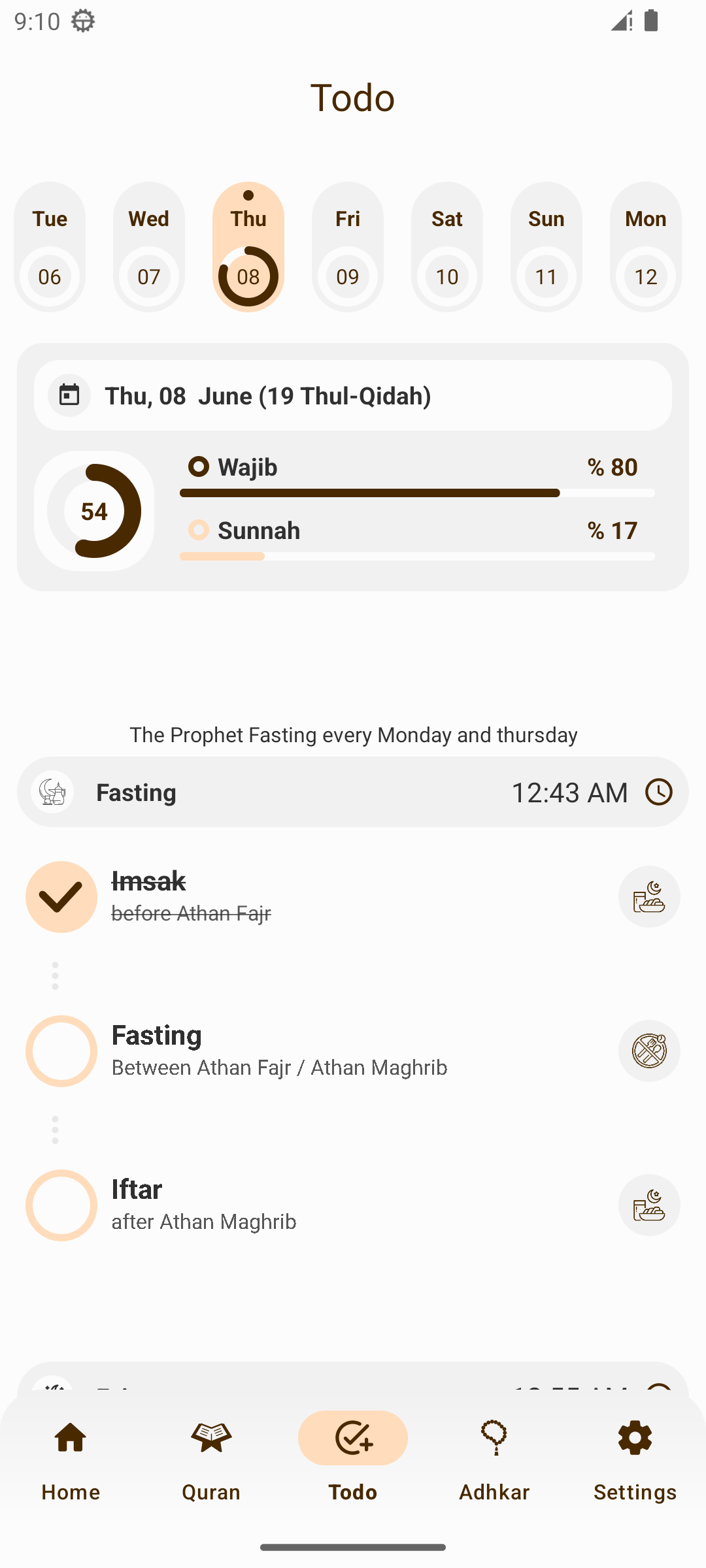Expand the dots between Imsak and Fasting
706x1568 pixels.
[55, 975]
